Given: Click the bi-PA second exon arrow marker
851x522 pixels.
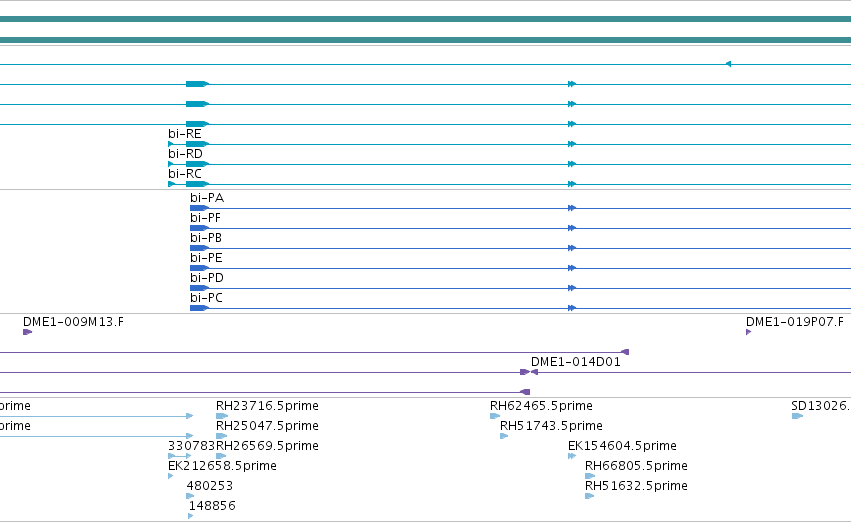Looking at the screenshot, I should pos(571,208).
